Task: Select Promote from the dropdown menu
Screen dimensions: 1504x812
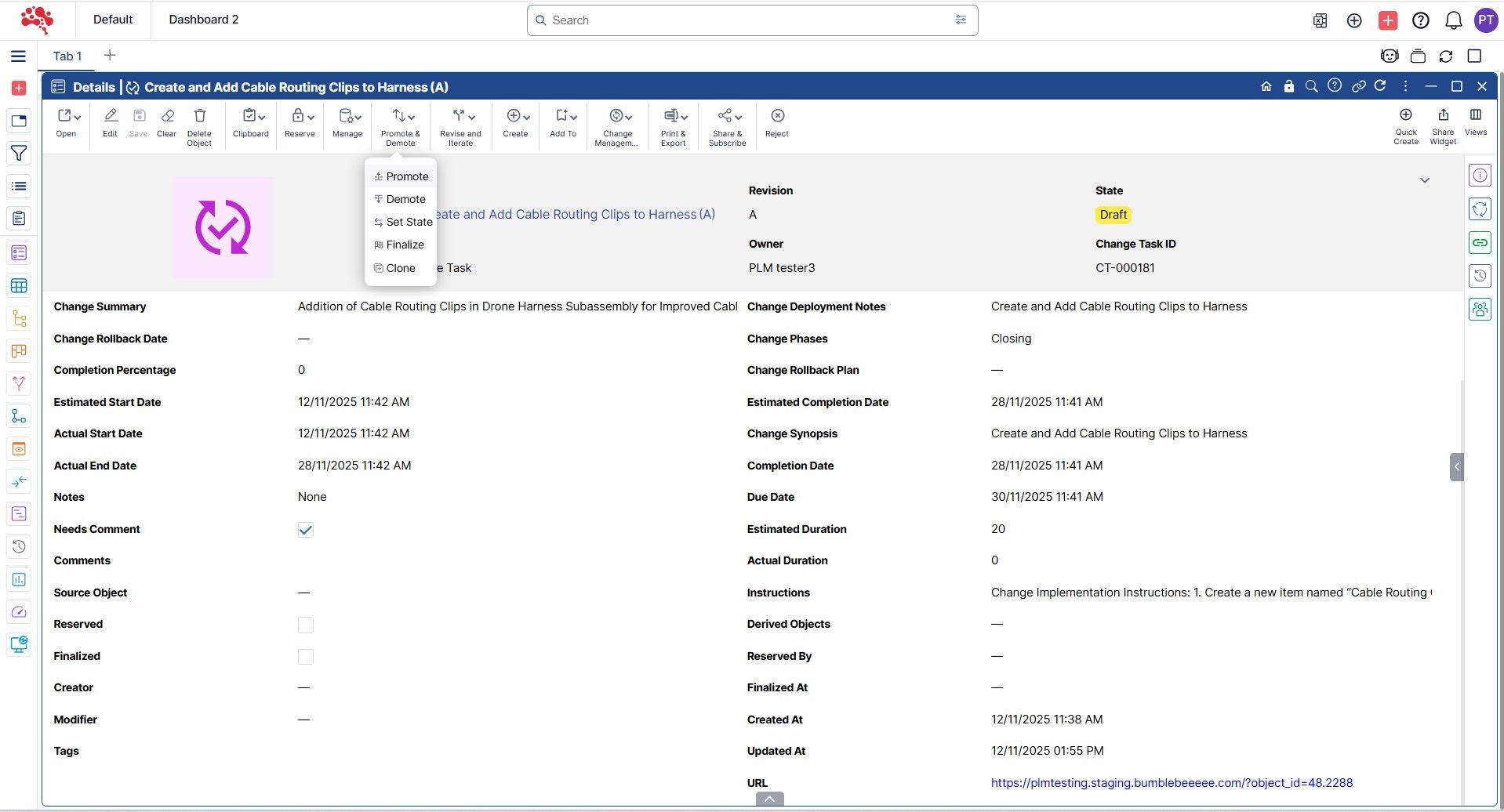Action: pos(407,176)
